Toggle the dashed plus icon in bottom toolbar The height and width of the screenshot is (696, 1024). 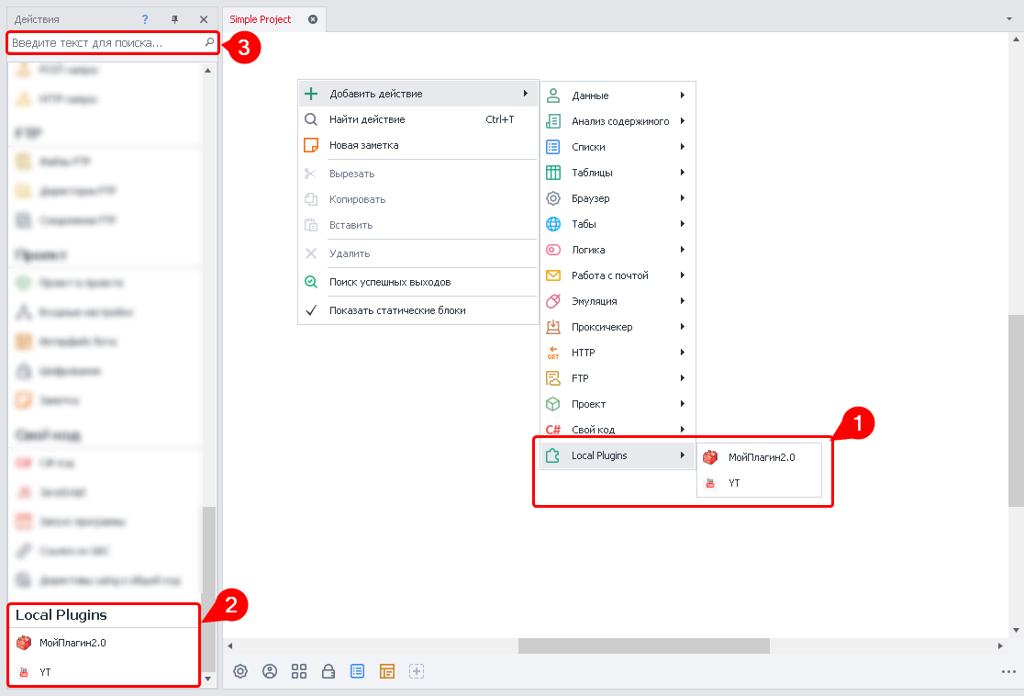point(417,672)
